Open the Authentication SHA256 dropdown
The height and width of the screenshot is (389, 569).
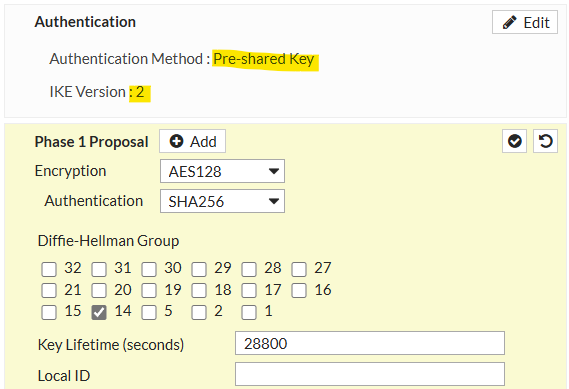222,201
